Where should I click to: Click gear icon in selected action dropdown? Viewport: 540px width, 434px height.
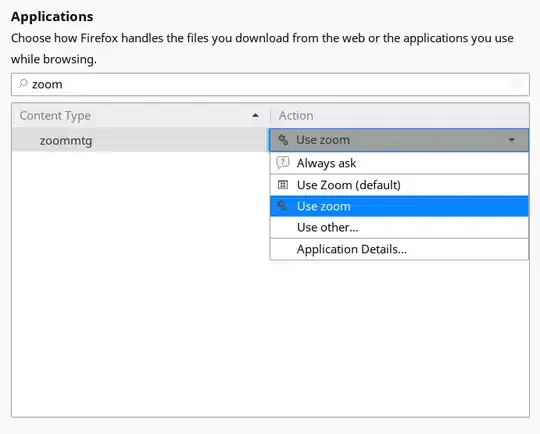point(283,140)
